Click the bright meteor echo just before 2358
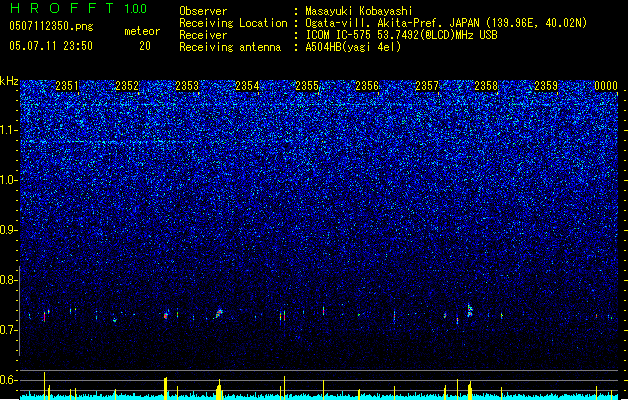The image size is (629, 400). click(470, 310)
